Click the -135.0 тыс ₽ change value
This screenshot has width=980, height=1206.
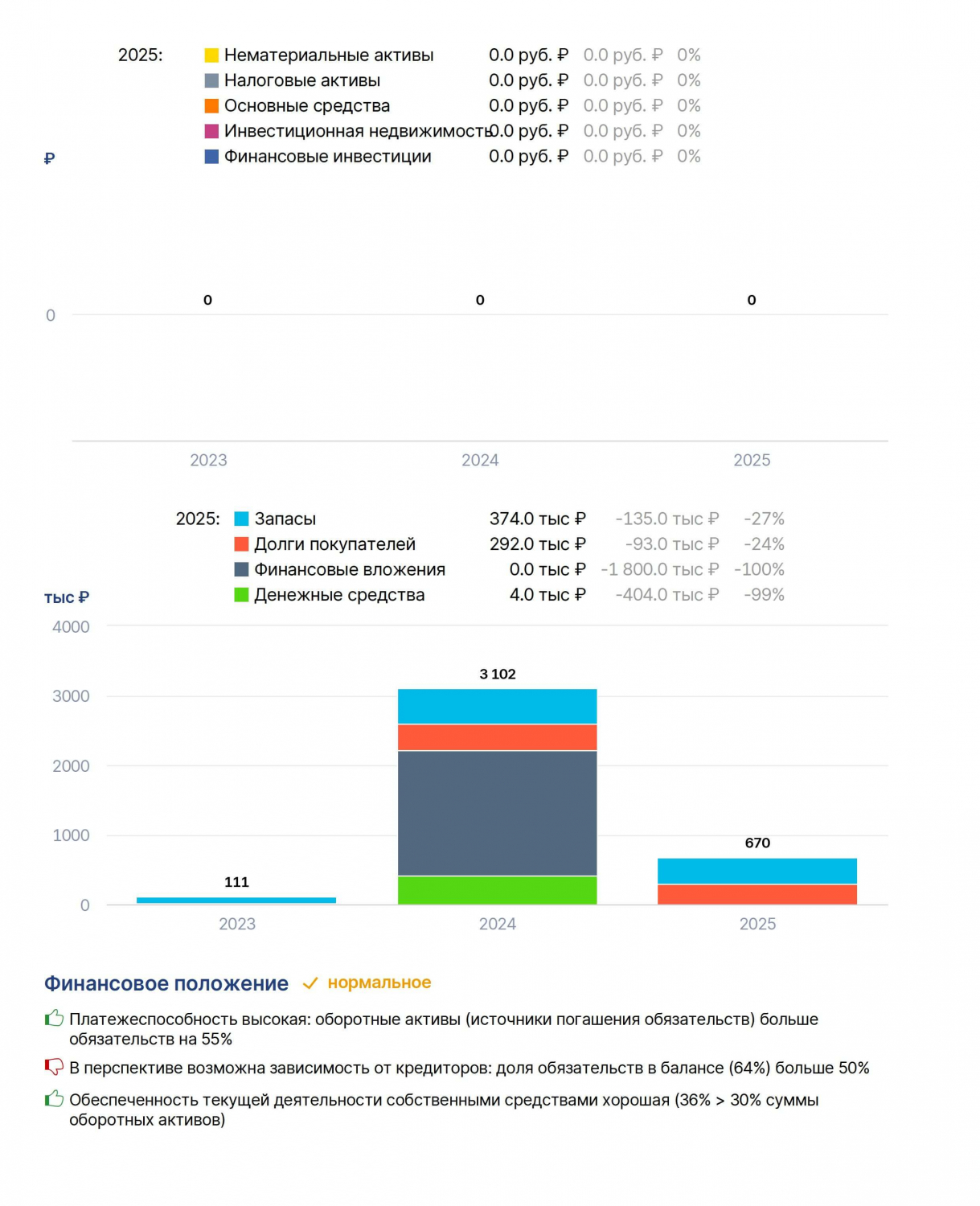click(667, 519)
